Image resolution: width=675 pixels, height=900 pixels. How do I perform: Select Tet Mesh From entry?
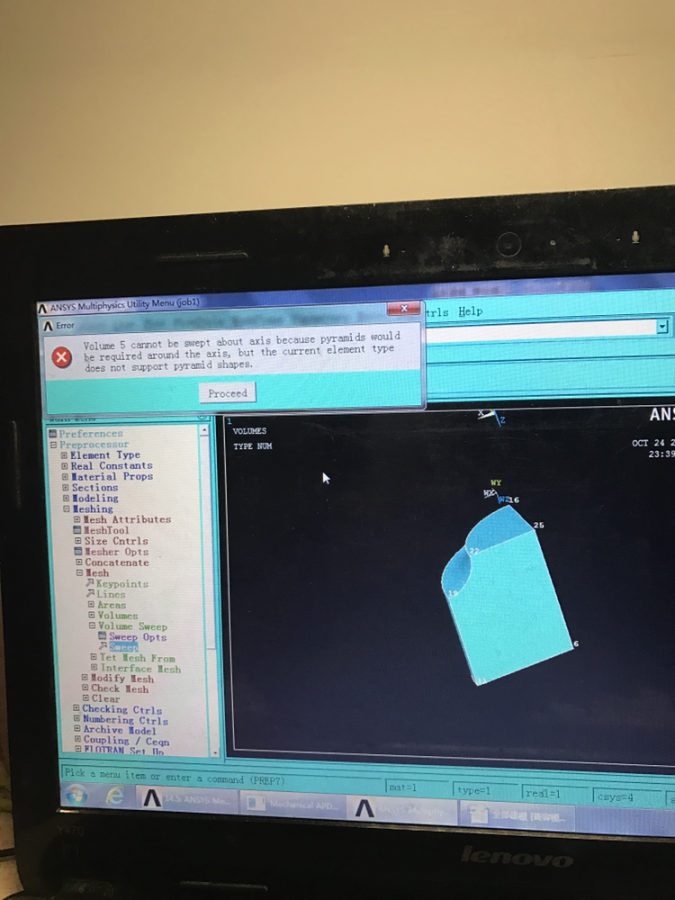[137, 658]
